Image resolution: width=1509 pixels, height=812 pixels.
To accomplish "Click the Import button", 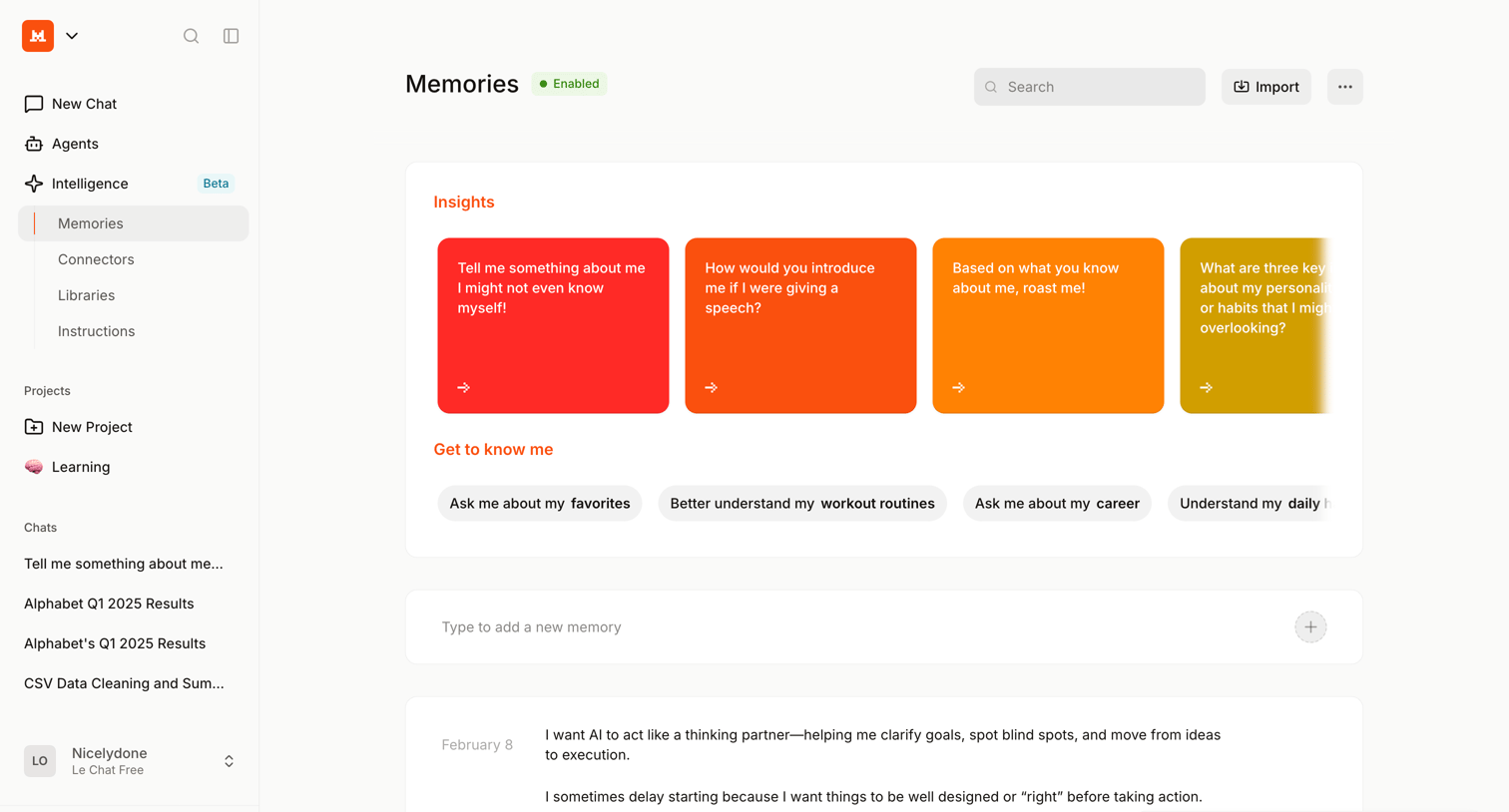I will (x=1265, y=87).
